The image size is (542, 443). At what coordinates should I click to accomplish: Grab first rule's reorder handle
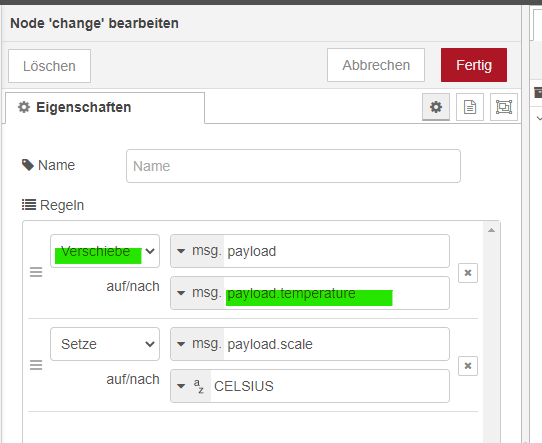[x=36, y=272]
